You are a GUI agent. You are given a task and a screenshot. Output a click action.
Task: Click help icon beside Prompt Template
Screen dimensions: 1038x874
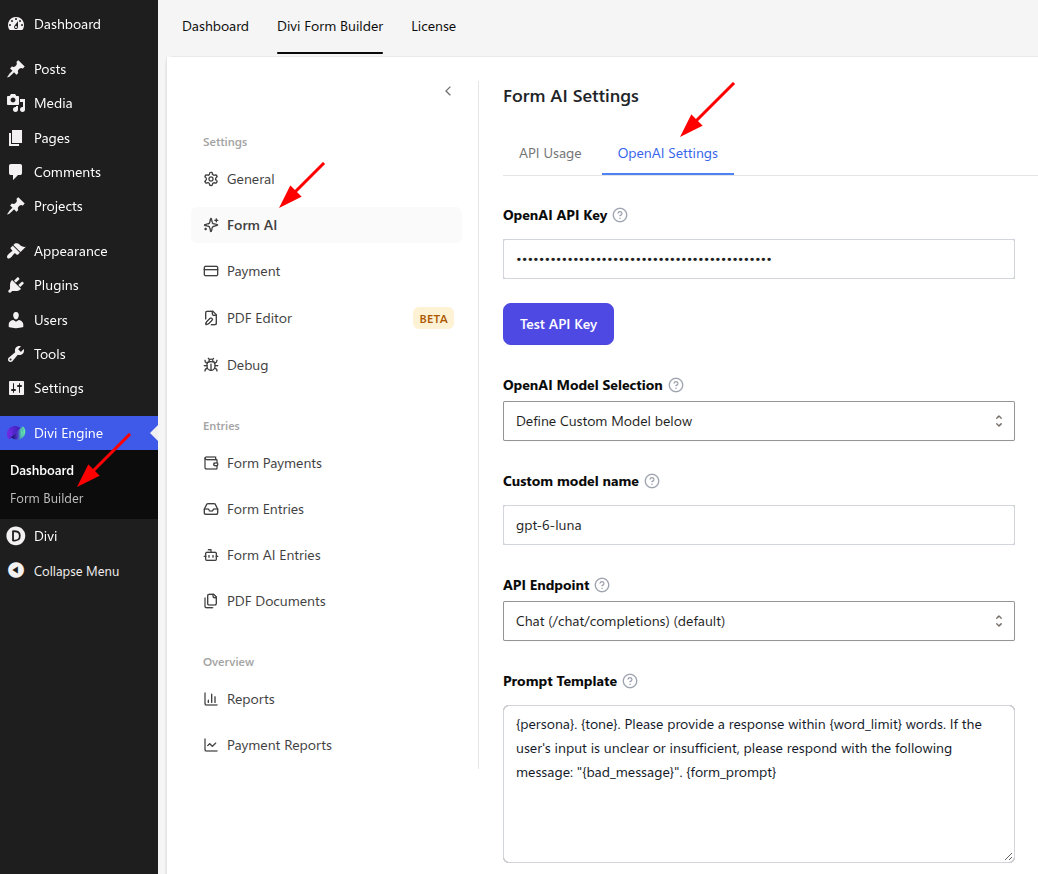tap(630, 681)
